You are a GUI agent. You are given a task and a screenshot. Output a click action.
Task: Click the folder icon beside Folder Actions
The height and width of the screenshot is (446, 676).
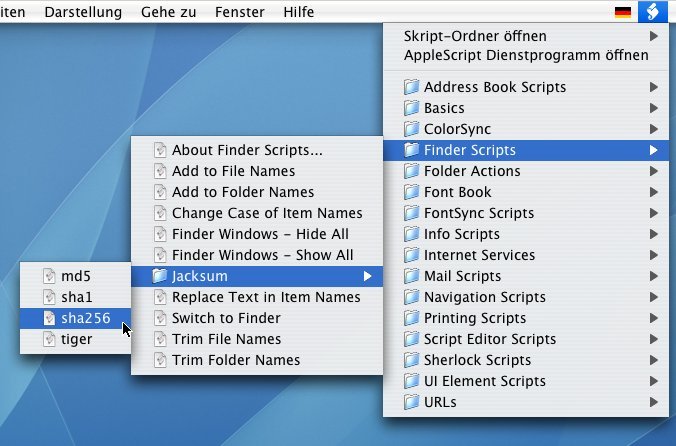click(411, 171)
